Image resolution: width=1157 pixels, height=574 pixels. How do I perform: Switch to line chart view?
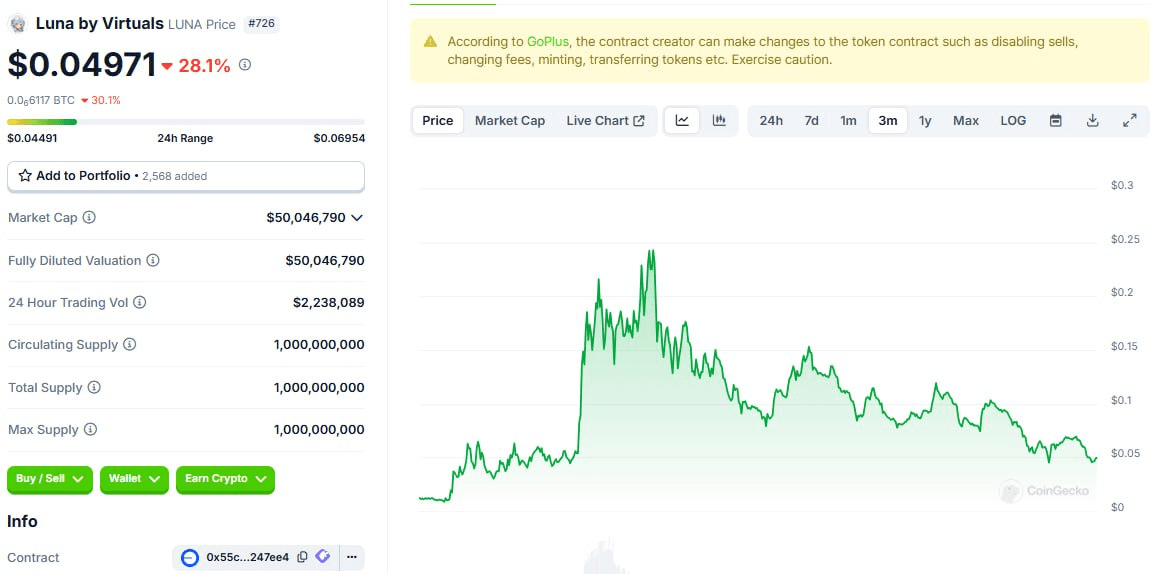(x=682, y=120)
